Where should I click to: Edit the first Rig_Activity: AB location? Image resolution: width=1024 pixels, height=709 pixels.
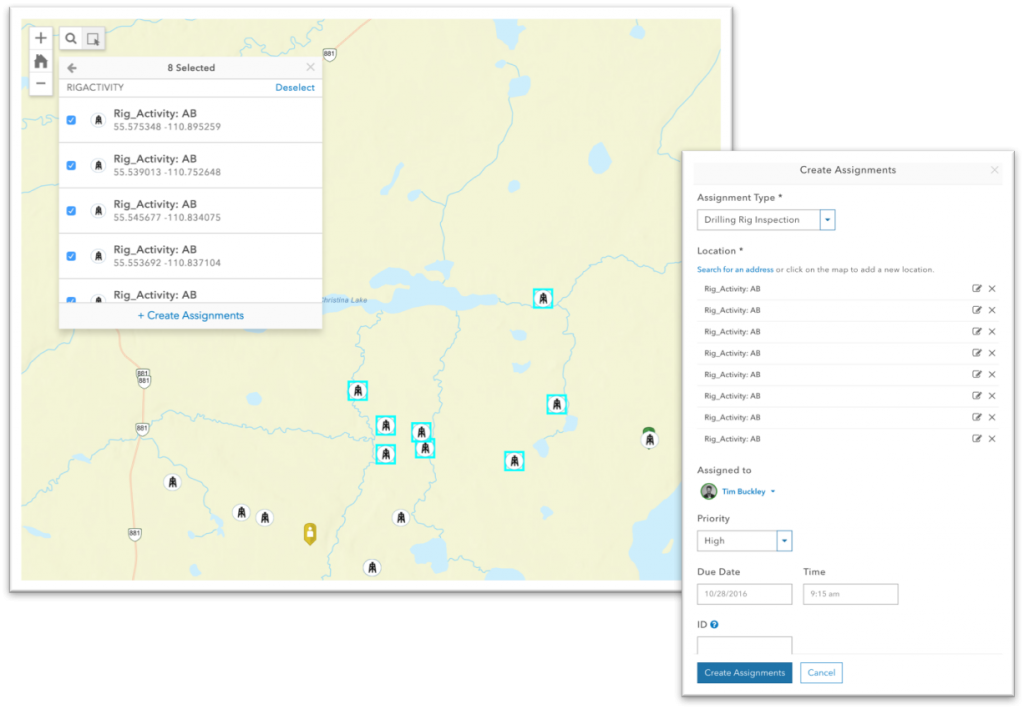click(x=976, y=289)
